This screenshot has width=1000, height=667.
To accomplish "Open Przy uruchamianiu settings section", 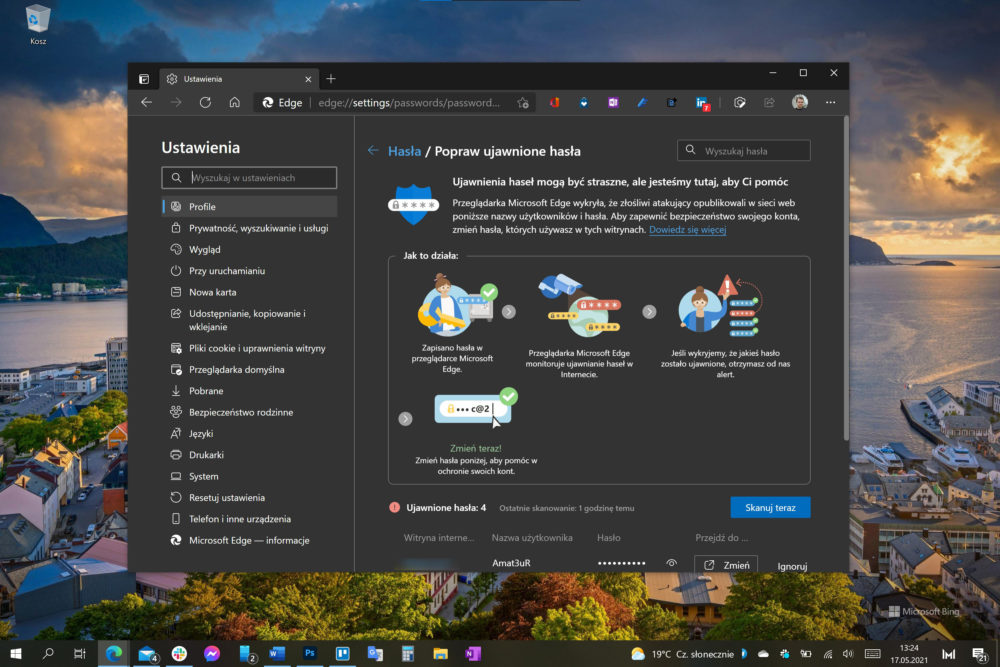I will pyautogui.click(x=249, y=270).
